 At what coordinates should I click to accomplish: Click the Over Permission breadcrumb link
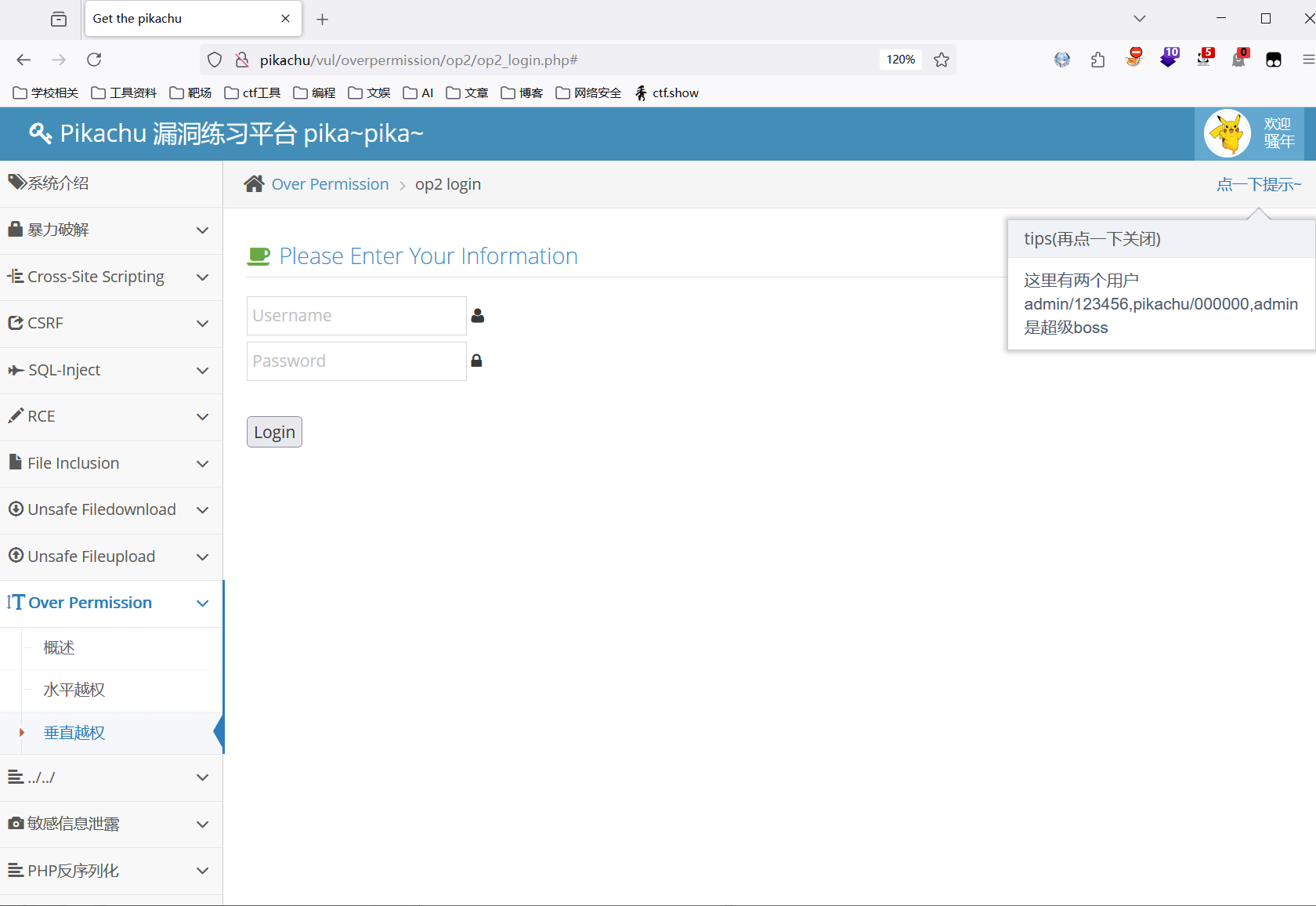click(x=330, y=184)
